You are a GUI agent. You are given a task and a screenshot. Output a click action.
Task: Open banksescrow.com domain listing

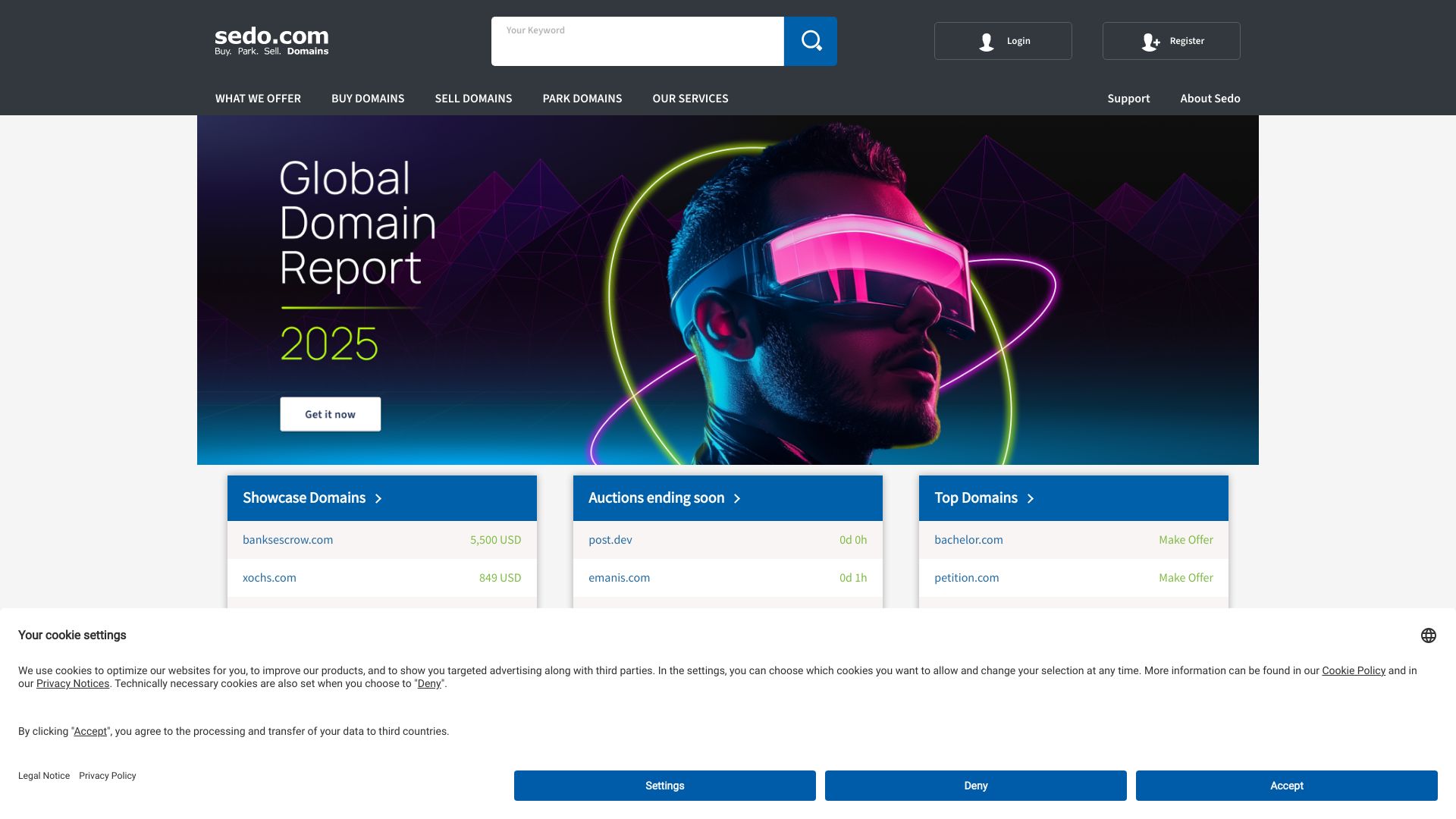[287, 540]
